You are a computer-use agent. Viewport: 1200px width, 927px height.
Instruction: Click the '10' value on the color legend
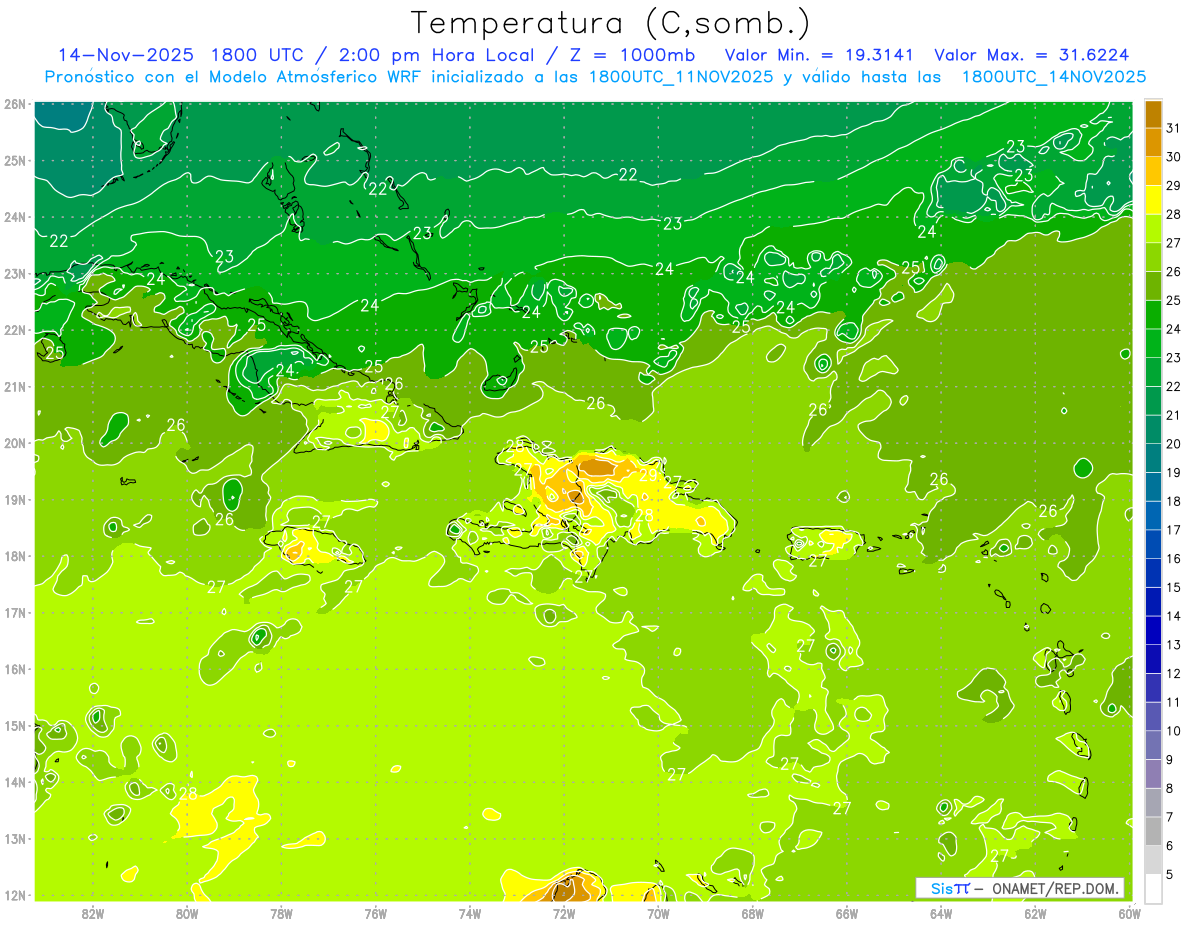1174,731
